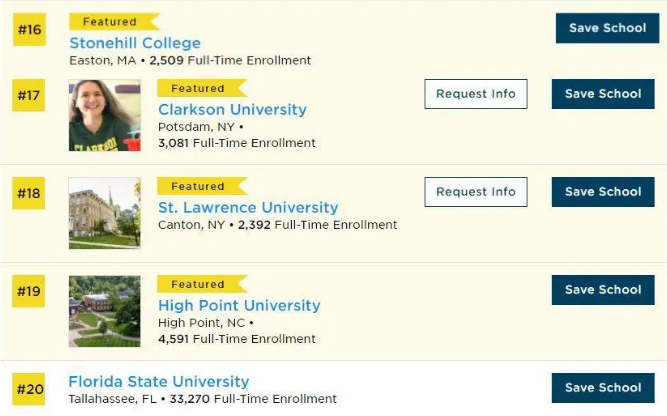
Task: Open the Stonehill College link
Action: pos(135,43)
